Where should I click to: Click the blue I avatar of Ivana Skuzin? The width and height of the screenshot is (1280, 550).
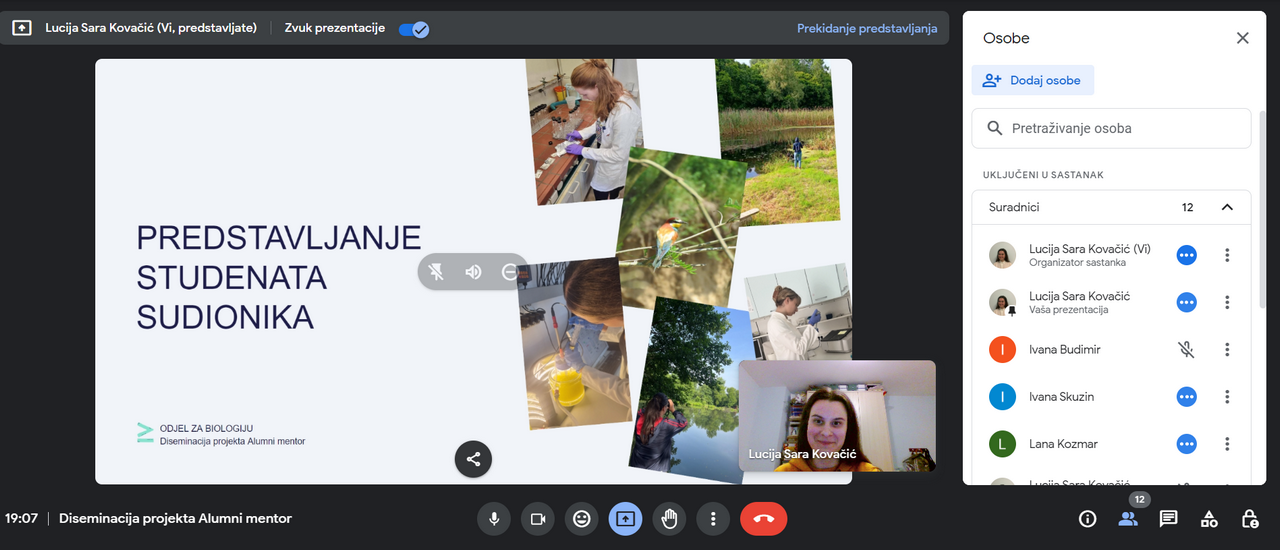coord(1002,397)
